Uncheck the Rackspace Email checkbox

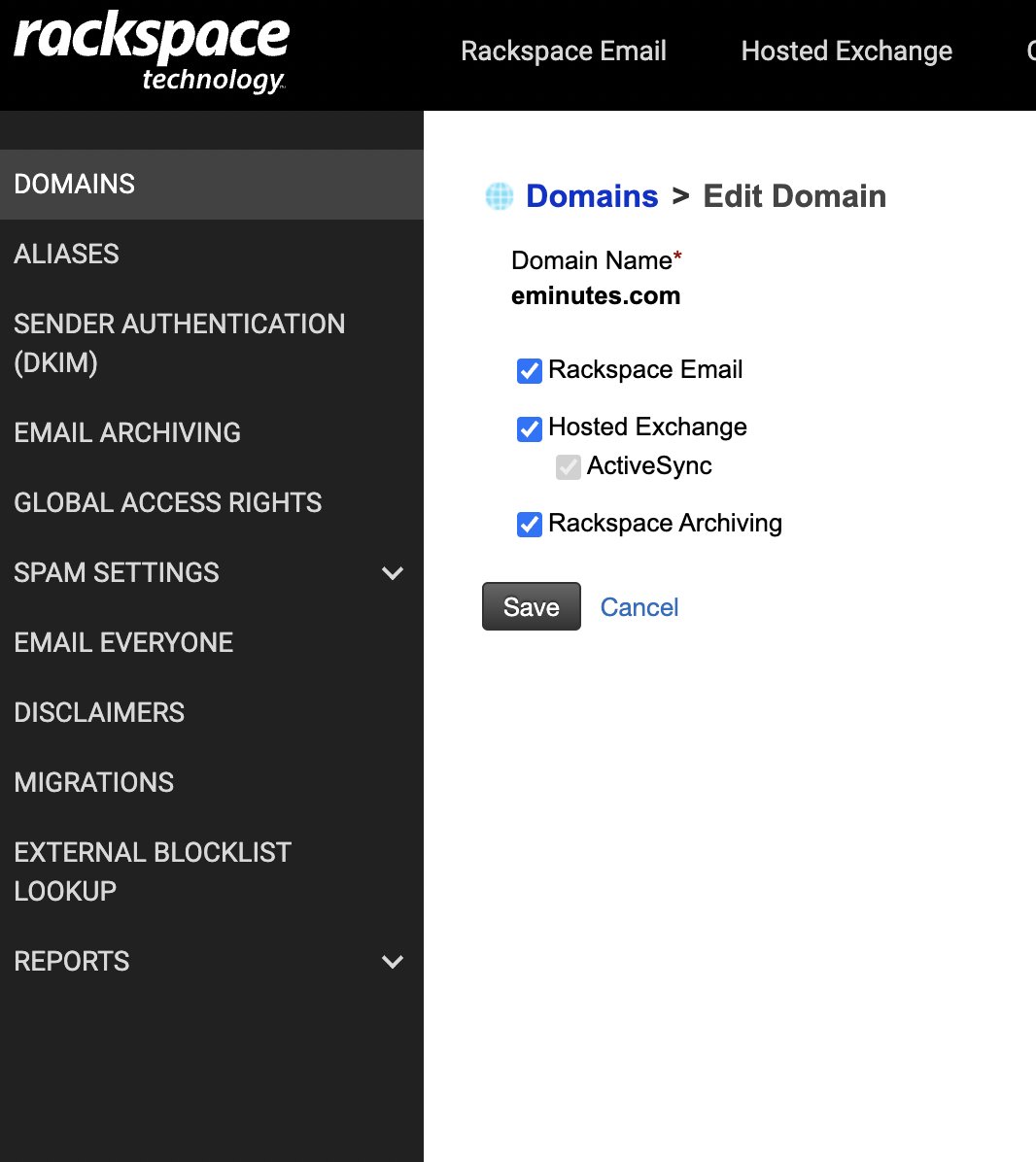529,370
